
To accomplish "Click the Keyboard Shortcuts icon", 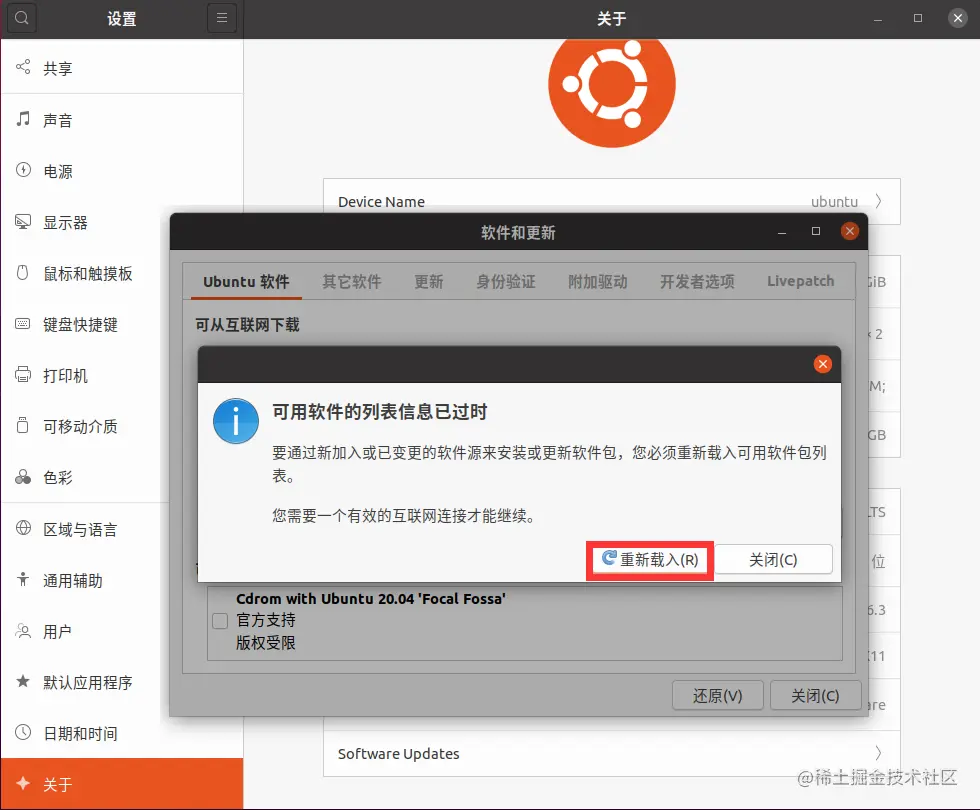I will pos(22,324).
